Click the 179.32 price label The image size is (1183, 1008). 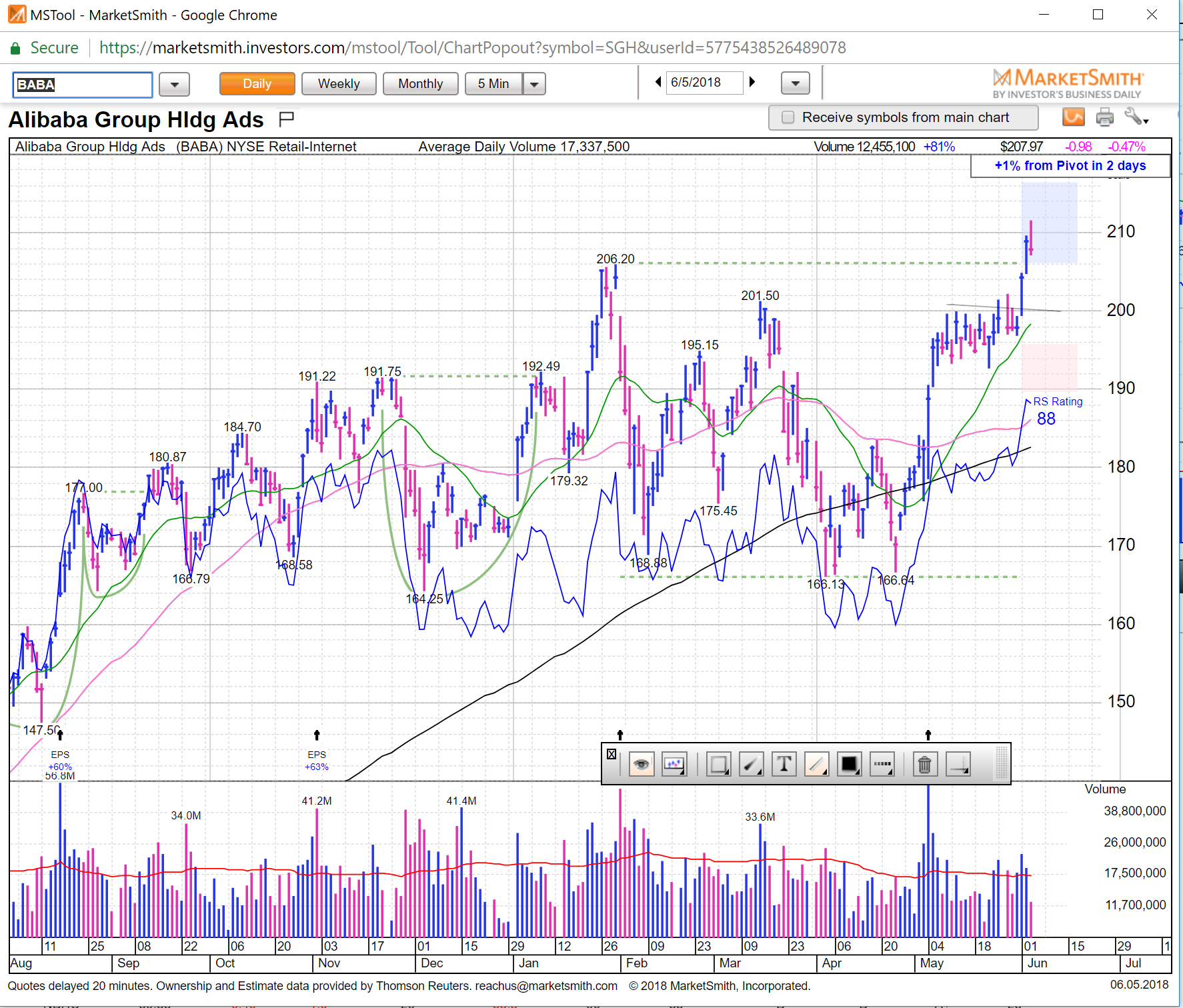pos(569,481)
